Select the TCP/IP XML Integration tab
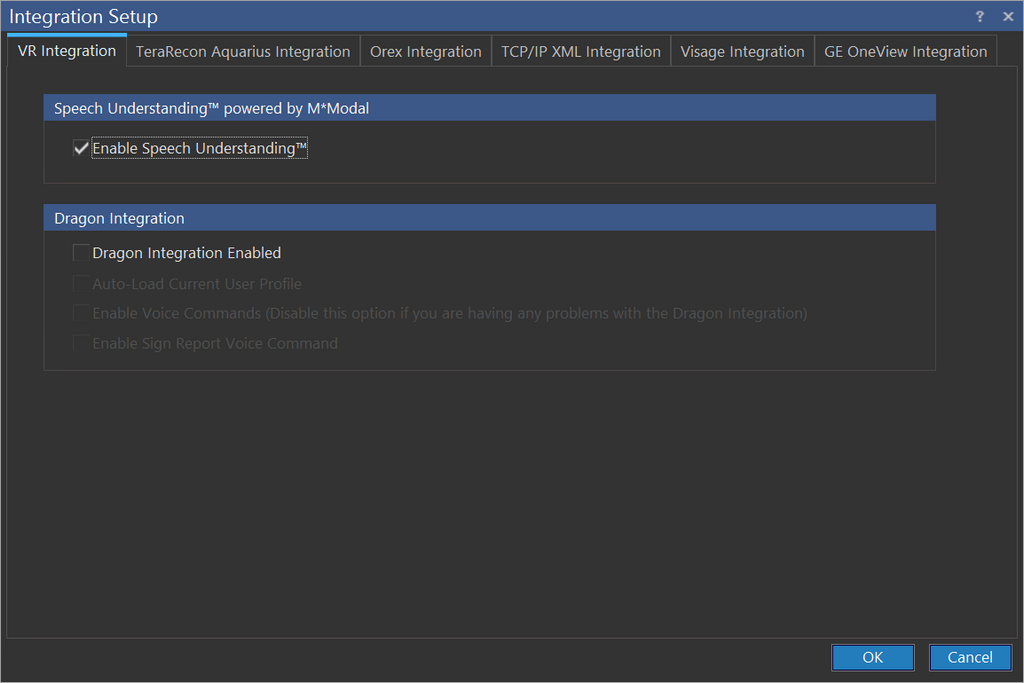 pyautogui.click(x=580, y=52)
